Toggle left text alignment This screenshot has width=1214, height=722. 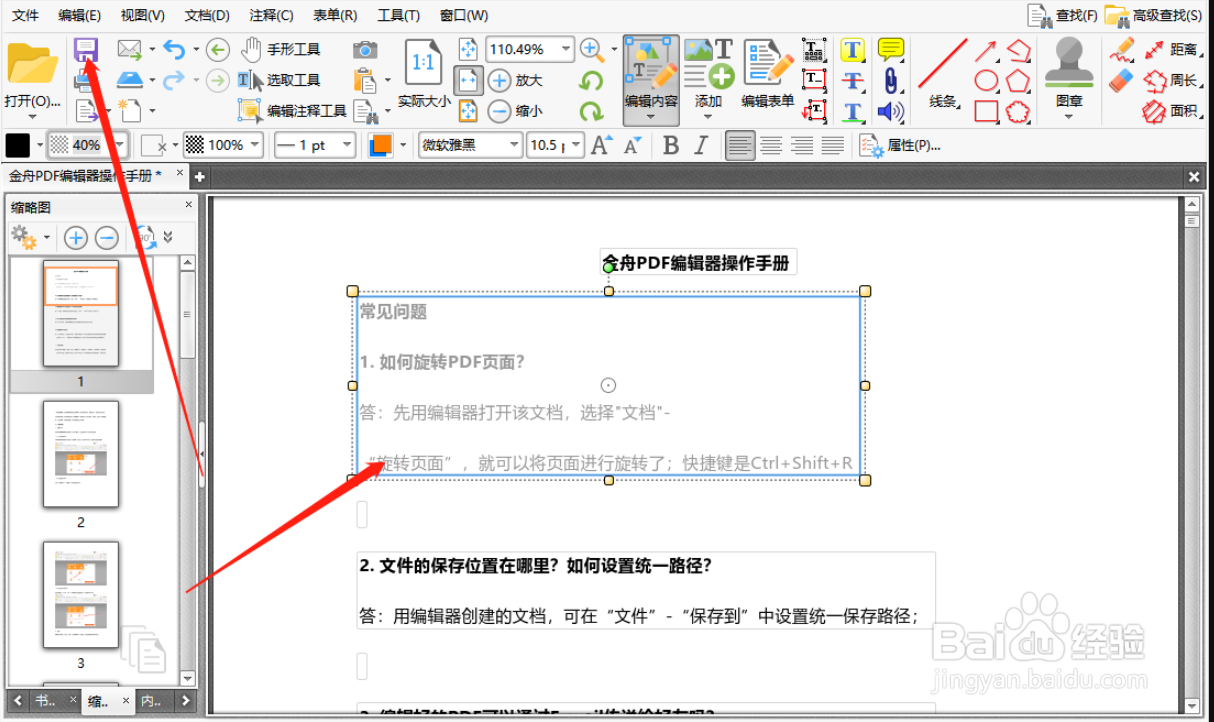click(740, 145)
